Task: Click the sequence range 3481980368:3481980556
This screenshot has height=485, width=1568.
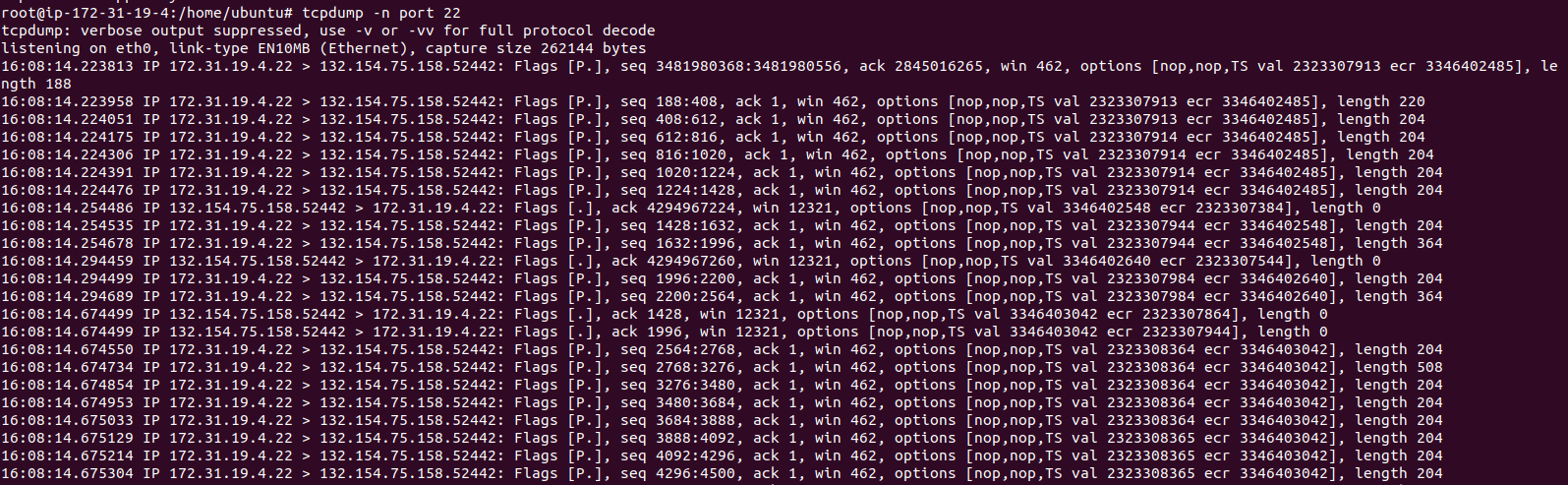Action: click(748, 66)
